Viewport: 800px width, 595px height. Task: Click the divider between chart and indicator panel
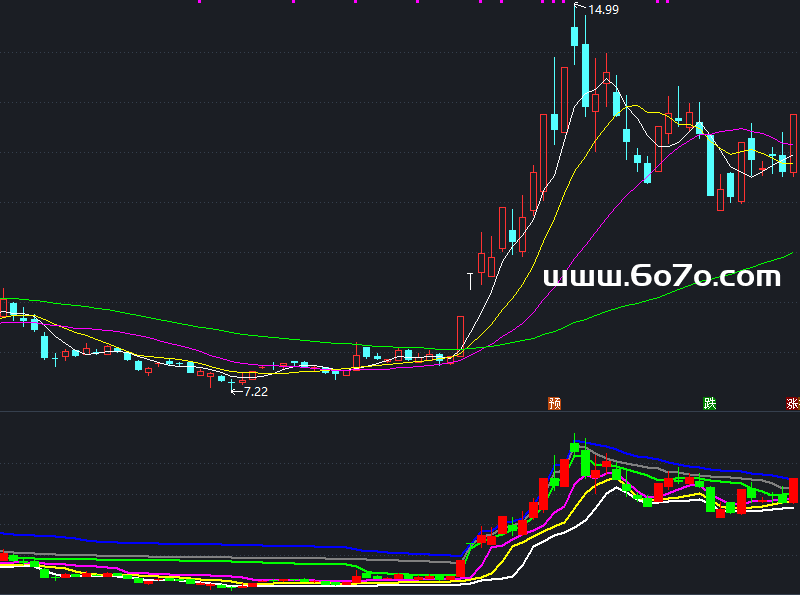(400, 411)
